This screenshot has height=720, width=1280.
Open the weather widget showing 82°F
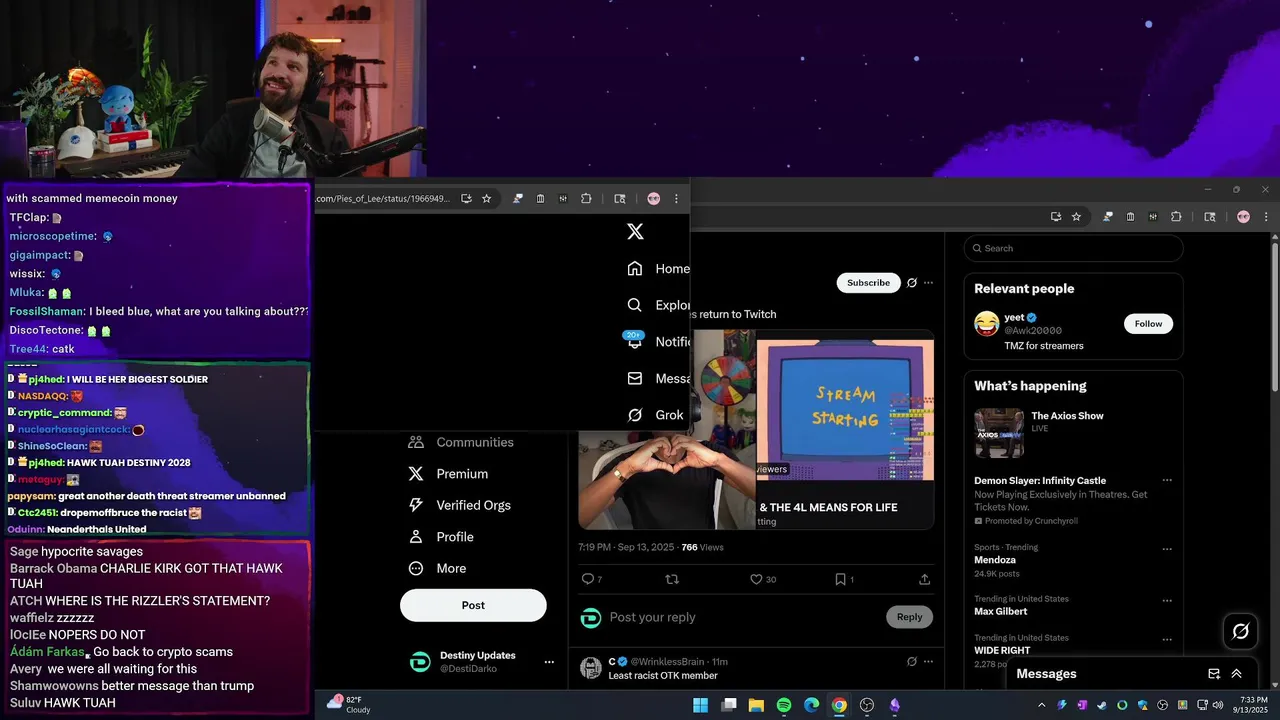pyautogui.click(x=349, y=704)
